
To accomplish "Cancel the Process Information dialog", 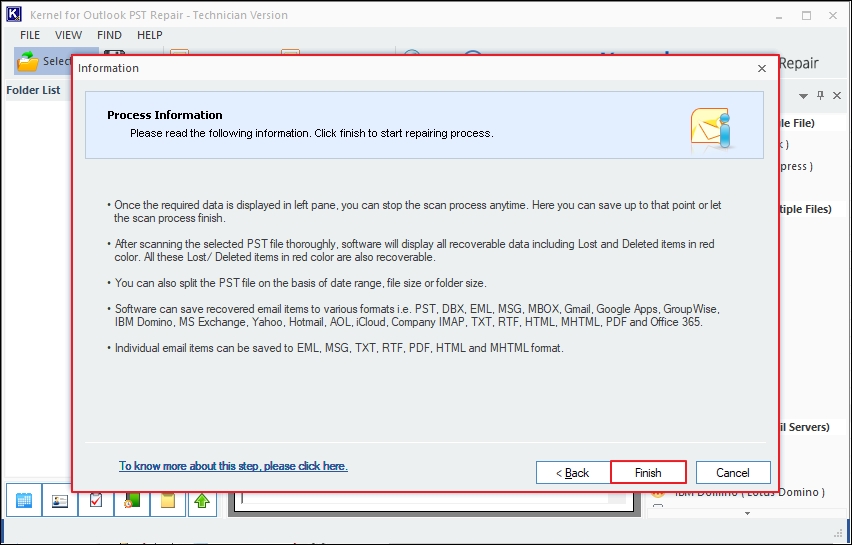I will click(732, 473).
